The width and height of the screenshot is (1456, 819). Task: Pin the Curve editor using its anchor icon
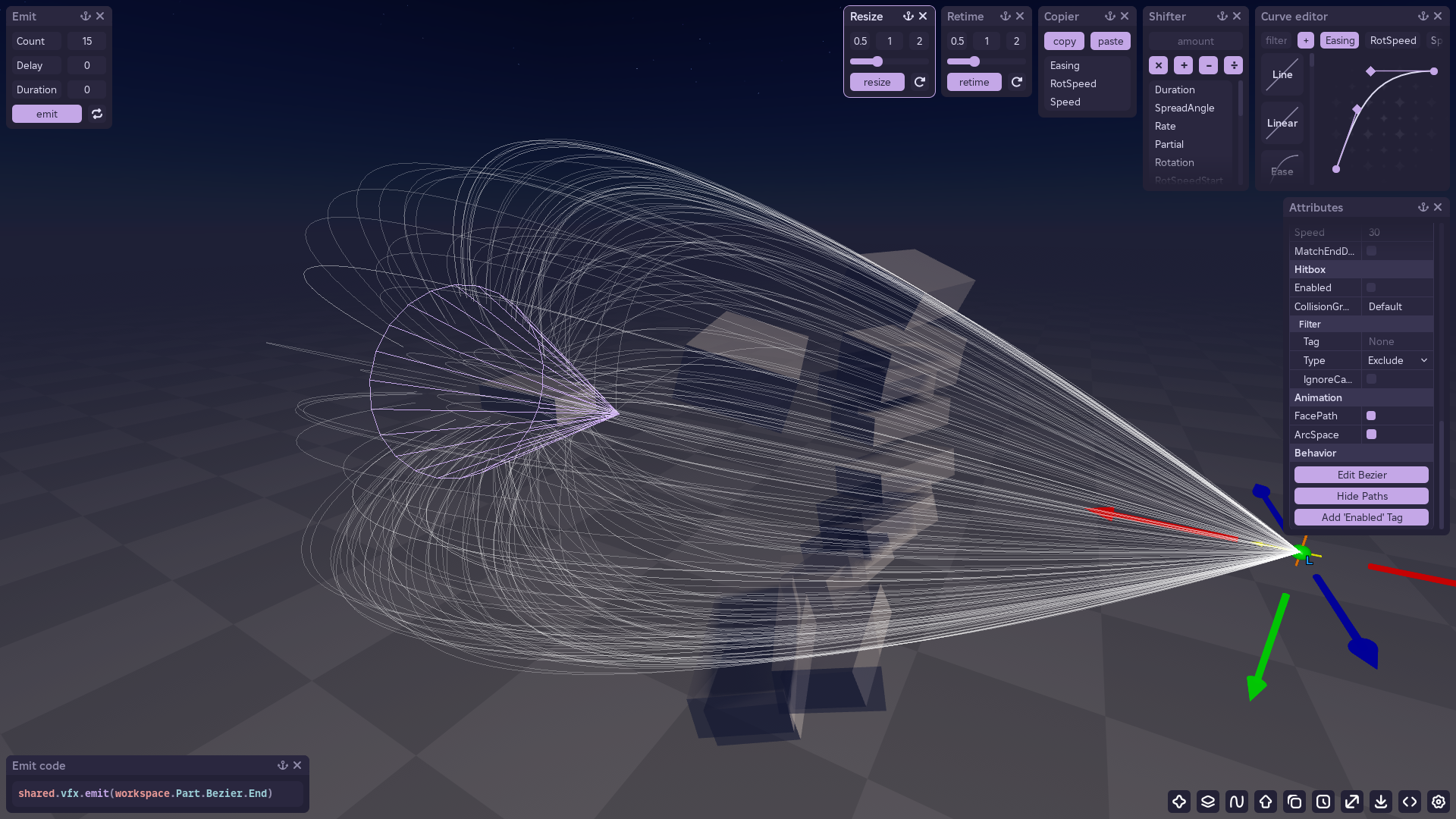1422,16
